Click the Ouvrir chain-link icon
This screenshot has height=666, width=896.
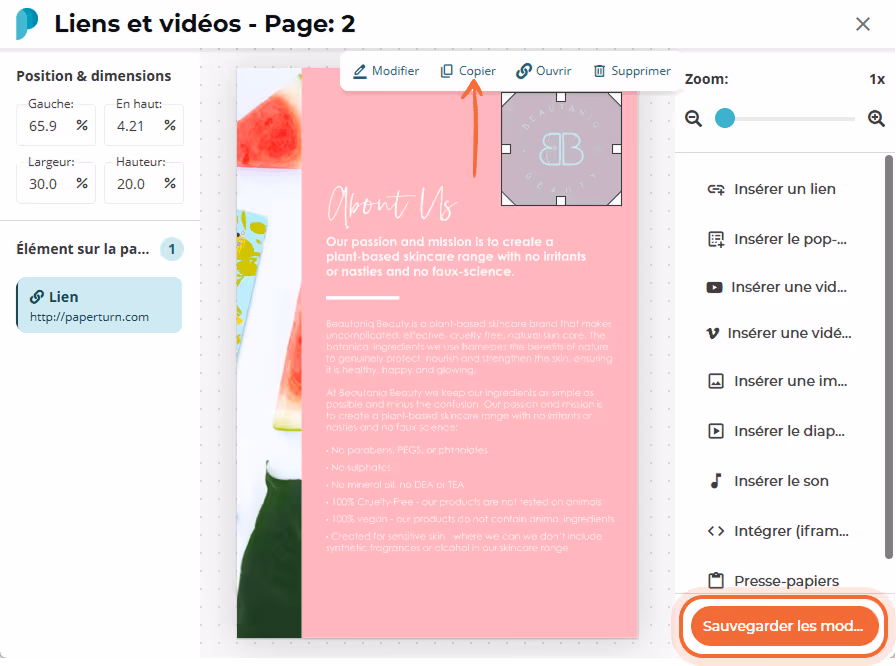point(523,71)
